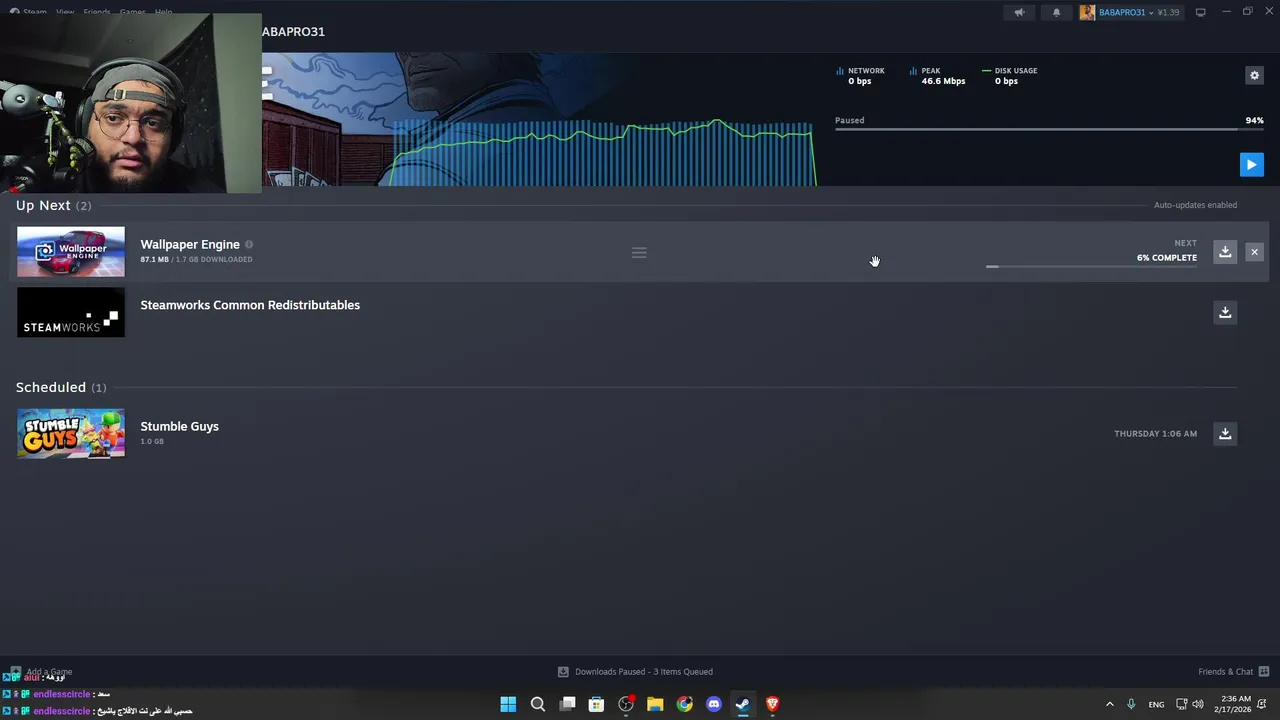Viewport: 1280px width, 720px height.
Task: Open the notifications bell
Action: pyautogui.click(x=1056, y=12)
